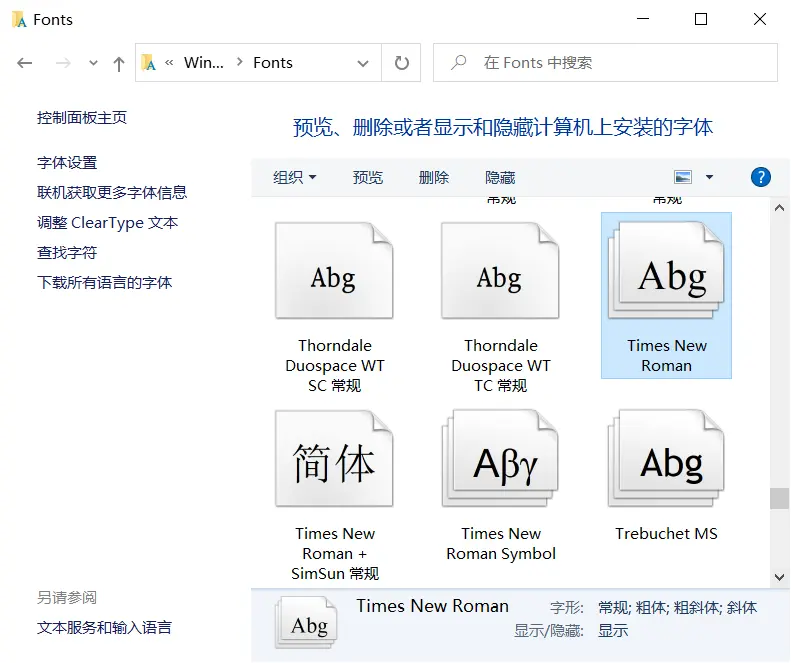Click the Times New Roman Symbol label
The image size is (791, 663).
501,543
